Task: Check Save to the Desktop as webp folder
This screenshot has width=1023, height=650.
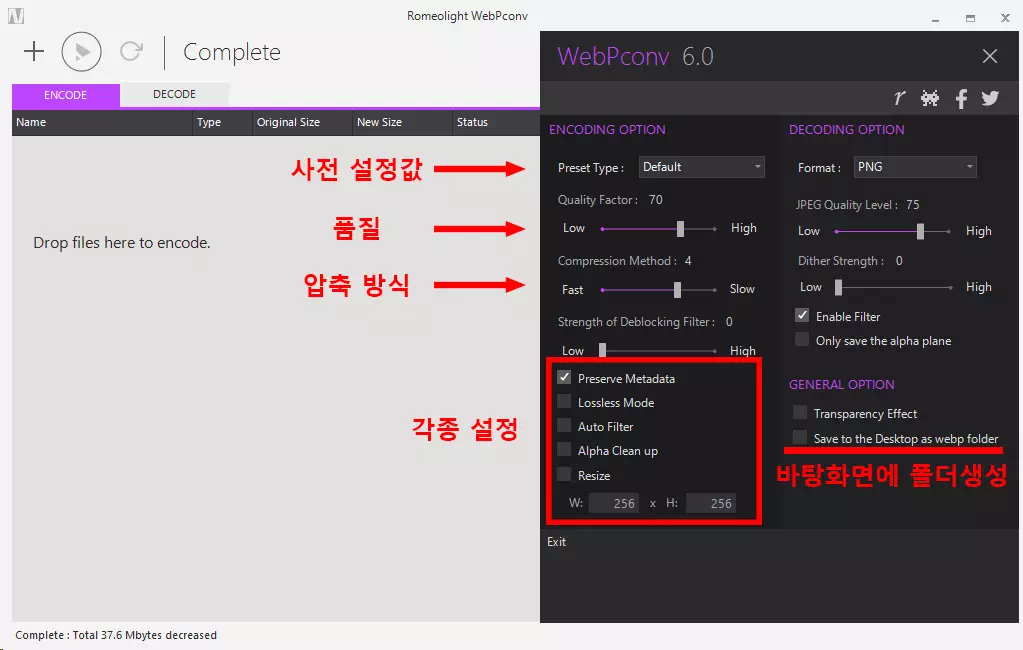Action: pos(800,437)
